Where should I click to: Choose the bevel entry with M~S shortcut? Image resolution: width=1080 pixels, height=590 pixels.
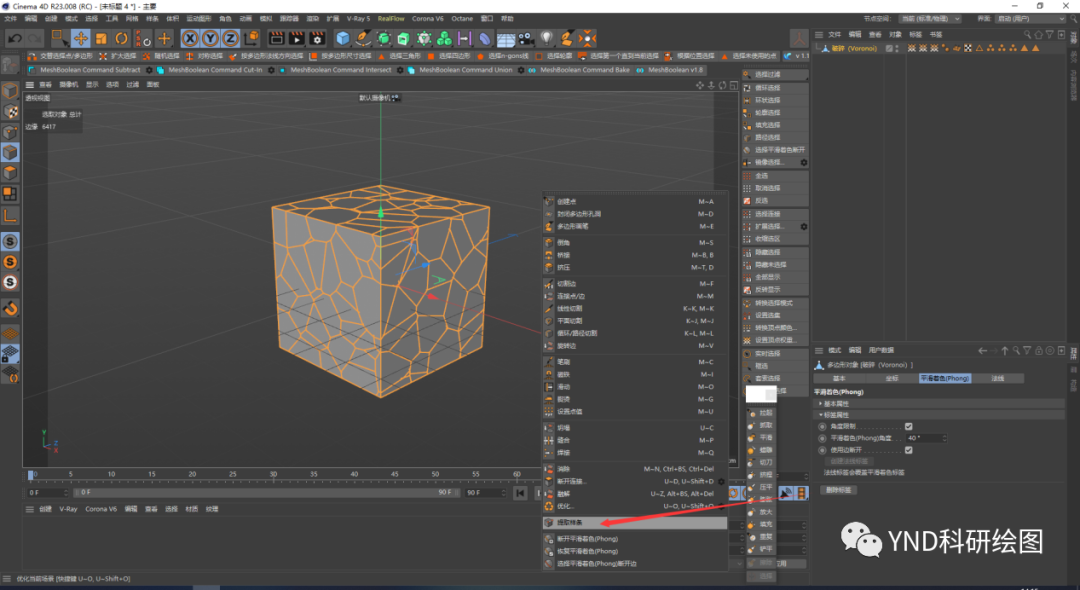click(634, 242)
